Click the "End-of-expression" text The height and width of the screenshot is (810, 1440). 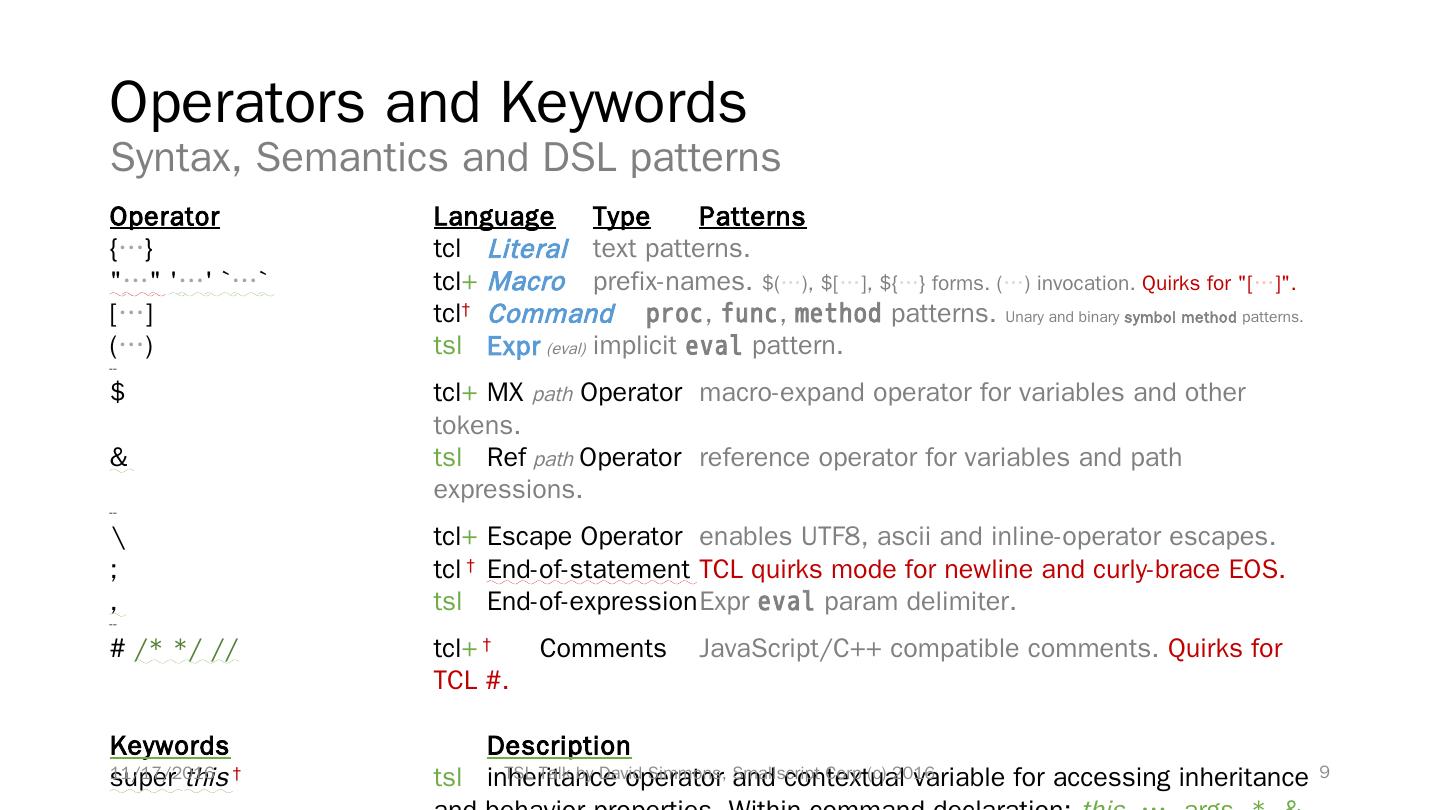(x=591, y=602)
